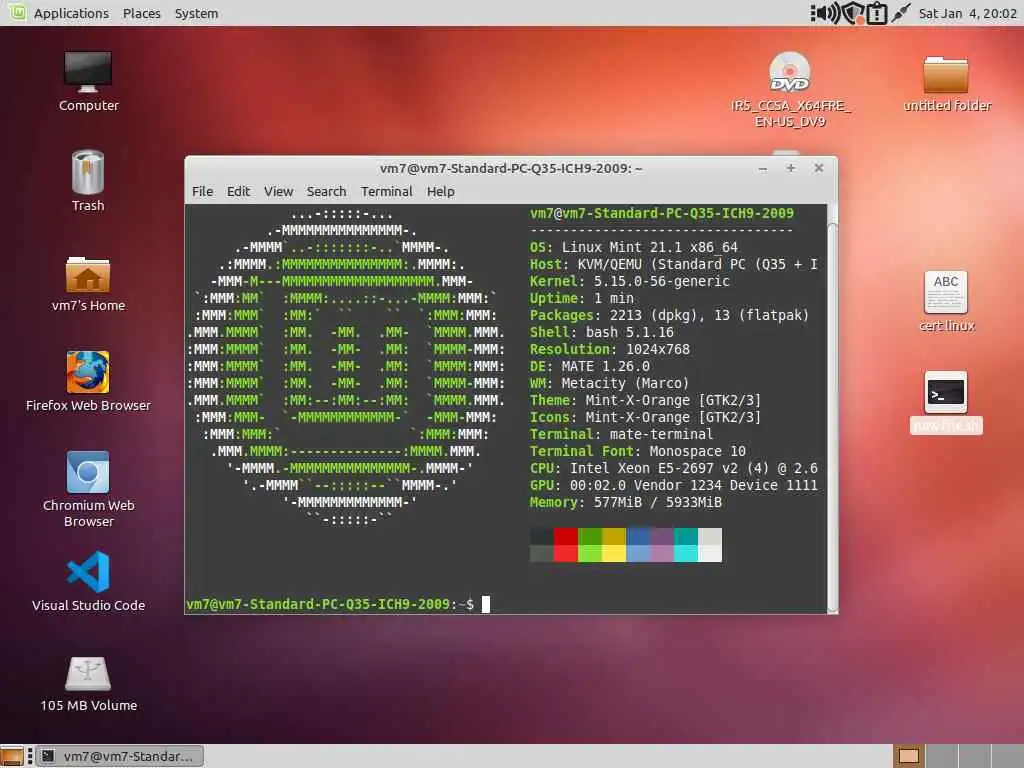This screenshot has width=1024, height=768.
Task: Click the 'CPU: Intel Xeon E5-2697 v2' line
Action: 674,468
